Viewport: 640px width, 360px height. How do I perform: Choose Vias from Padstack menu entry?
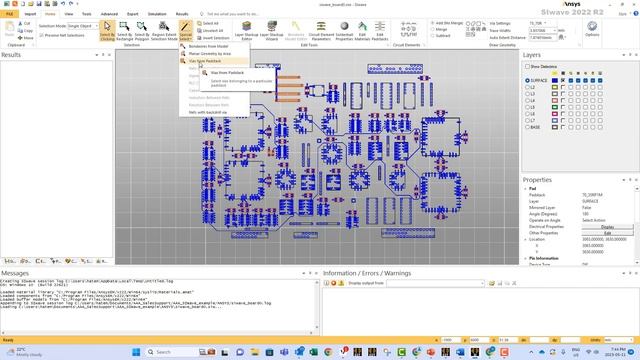coord(214,61)
